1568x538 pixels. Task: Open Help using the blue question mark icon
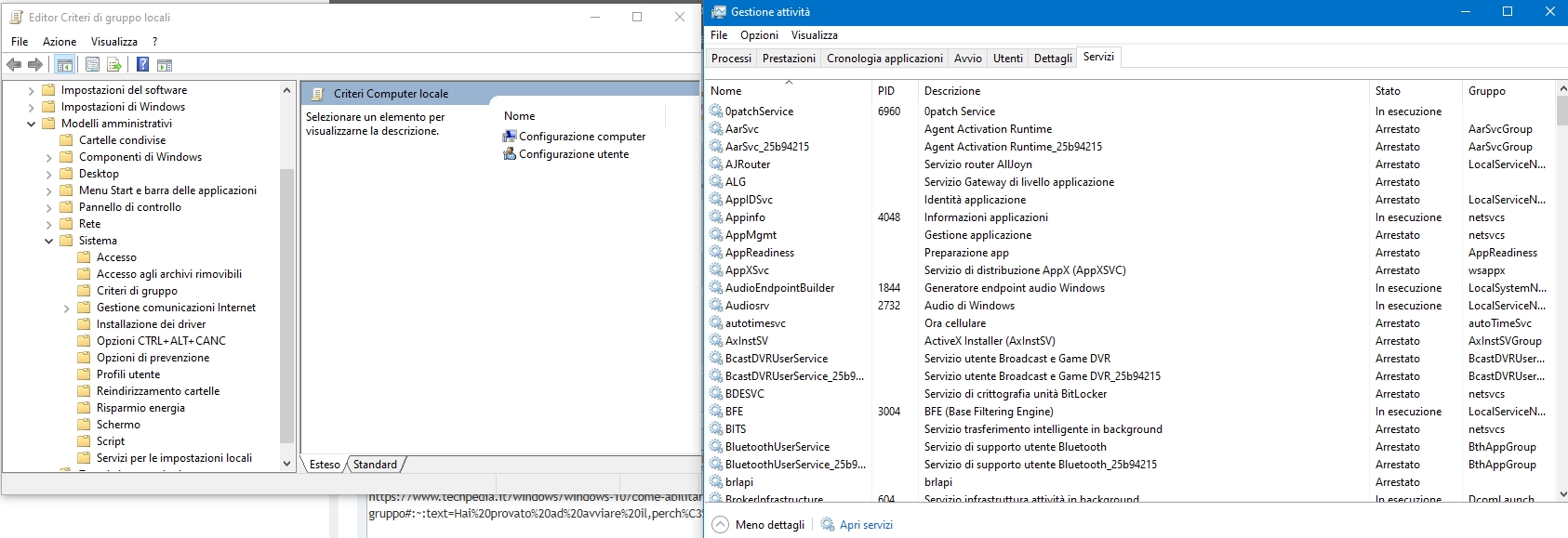142,64
